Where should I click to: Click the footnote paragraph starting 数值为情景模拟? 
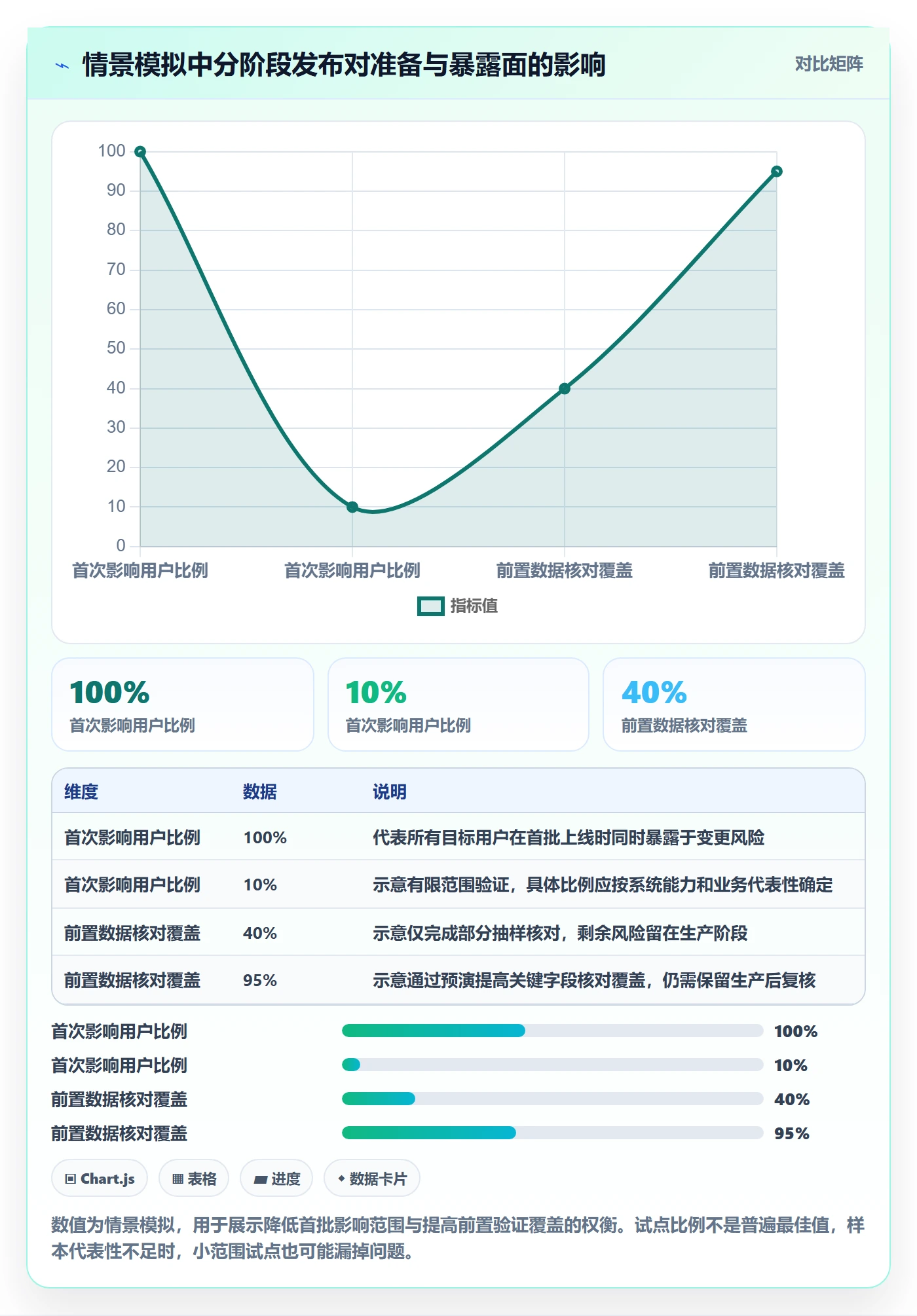pyautogui.click(x=458, y=1238)
